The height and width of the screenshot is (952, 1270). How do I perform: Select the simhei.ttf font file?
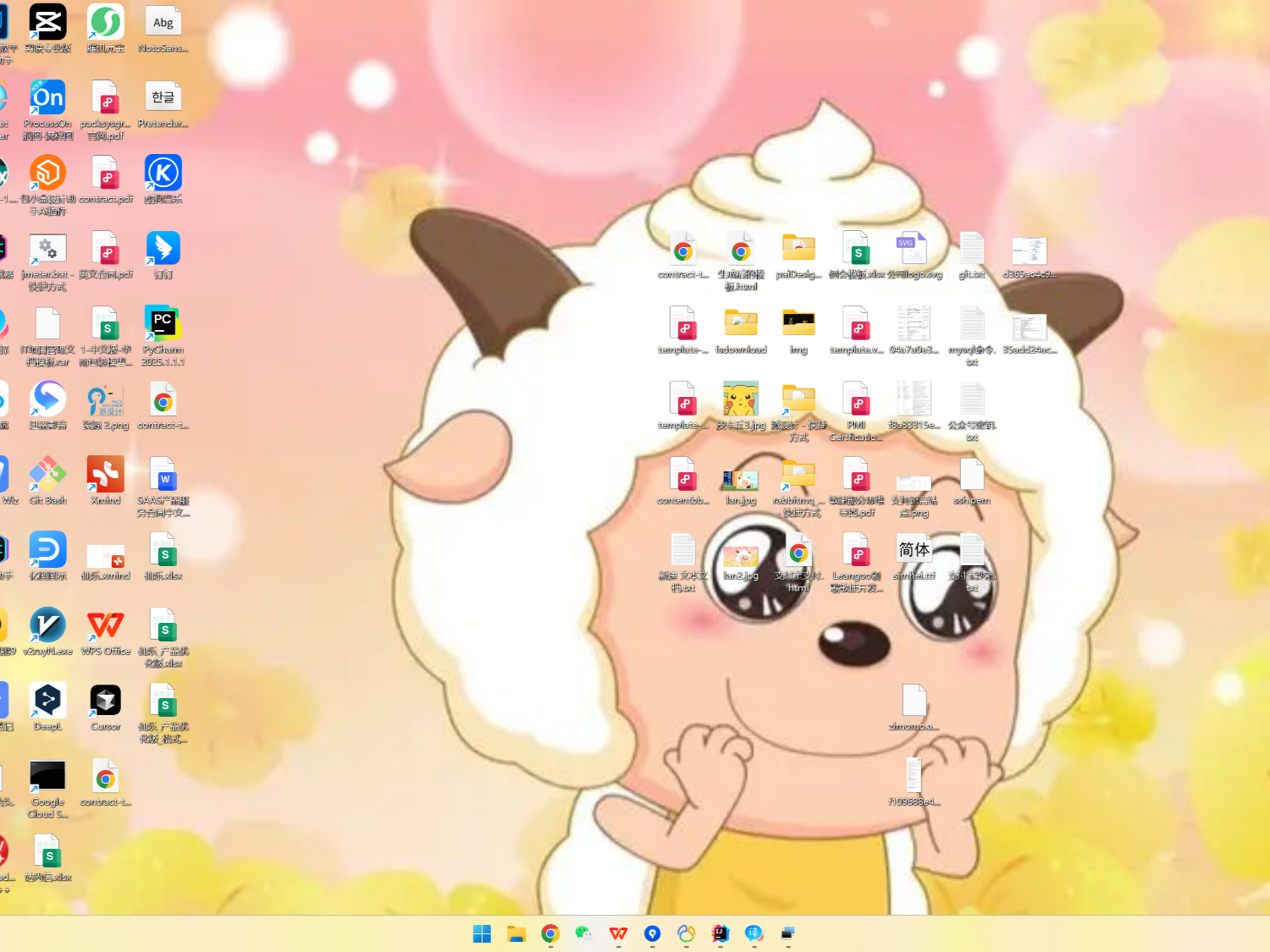[914, 550]
